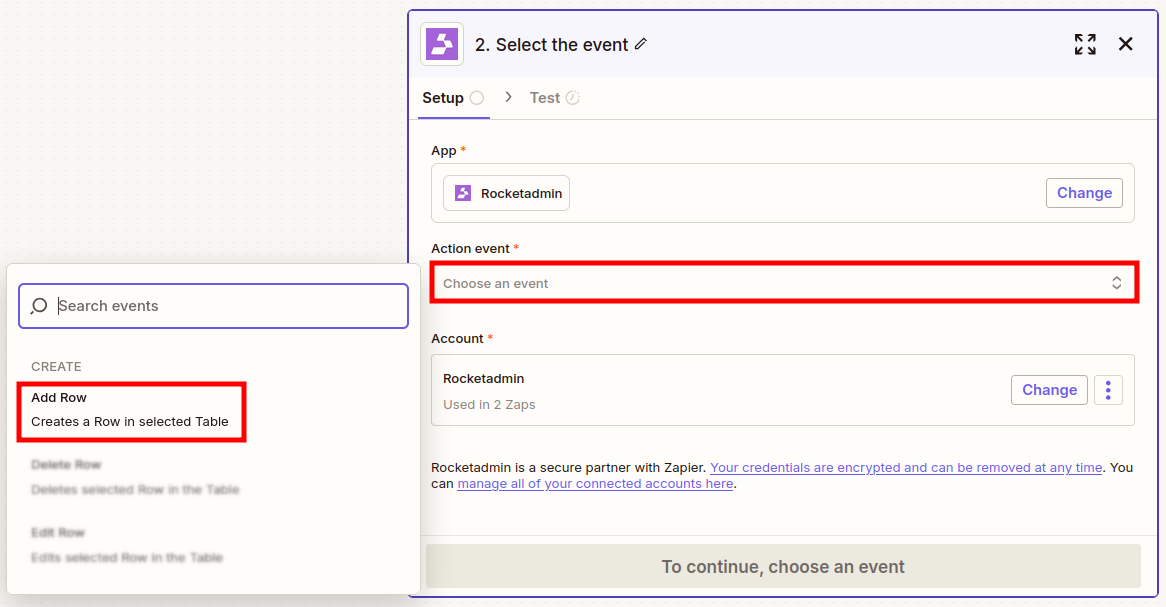This screenshot has height=607, width=1166.
Task: Select the Edit Row event option
Action: [126, 545]
